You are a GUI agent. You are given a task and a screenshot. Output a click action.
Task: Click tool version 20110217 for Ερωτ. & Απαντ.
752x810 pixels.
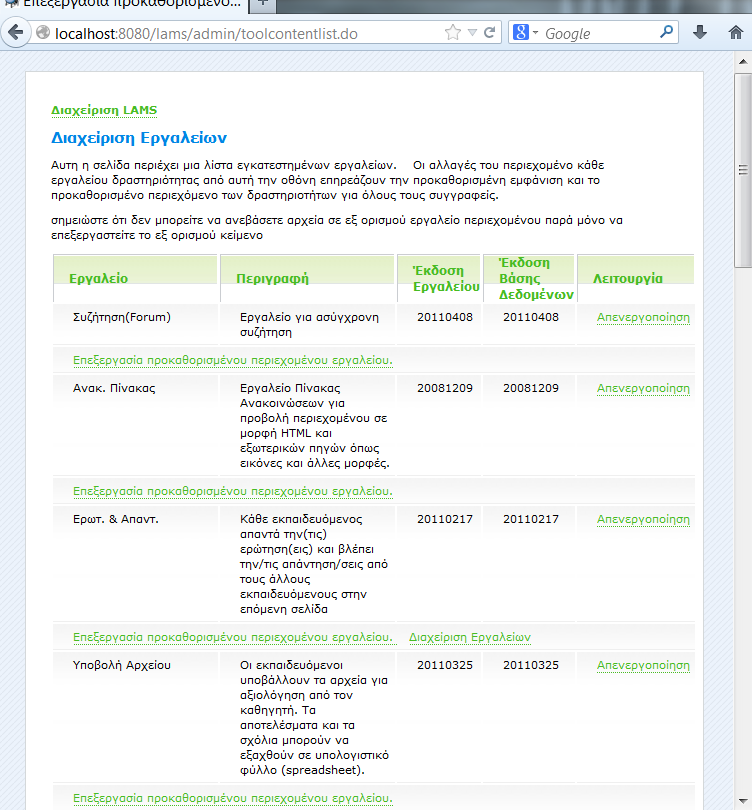[445, 519]
